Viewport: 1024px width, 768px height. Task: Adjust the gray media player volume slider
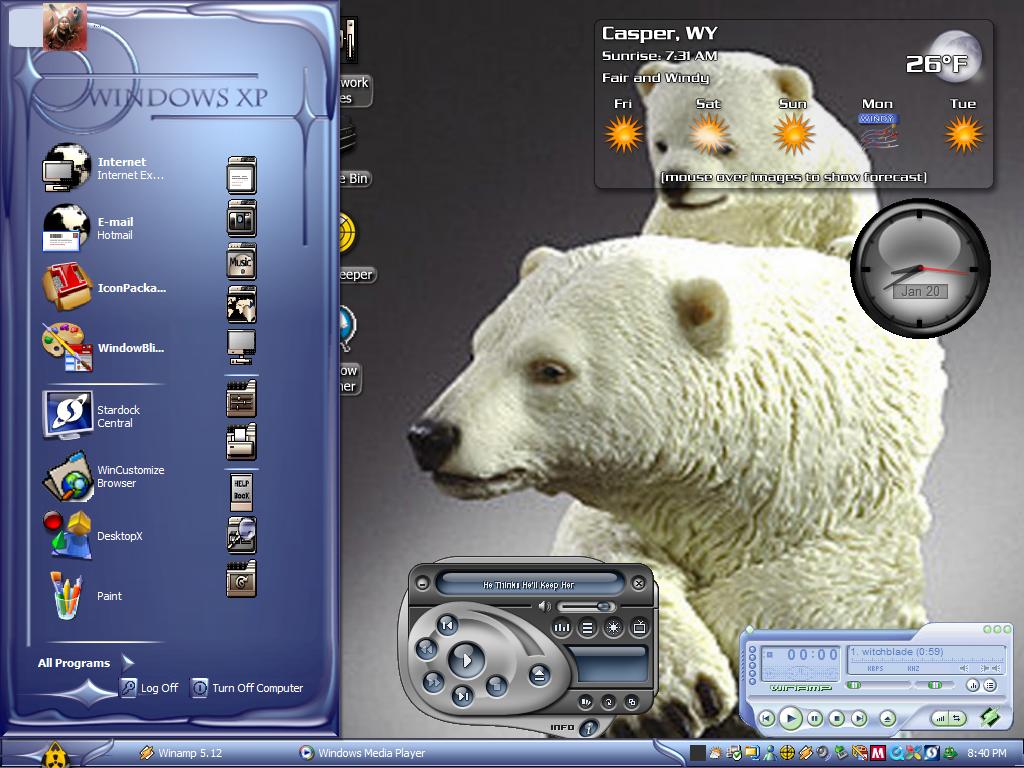pos(587,607)
